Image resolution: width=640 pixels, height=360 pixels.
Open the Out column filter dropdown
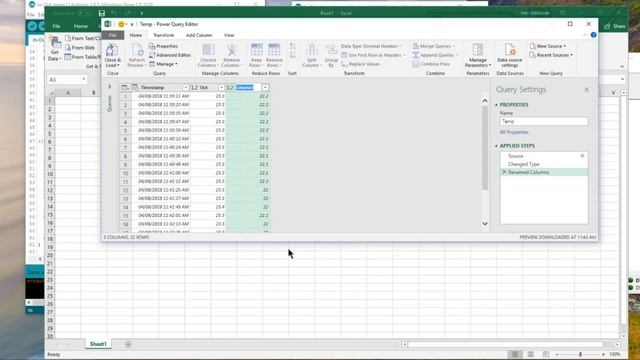tap(221, 88)
